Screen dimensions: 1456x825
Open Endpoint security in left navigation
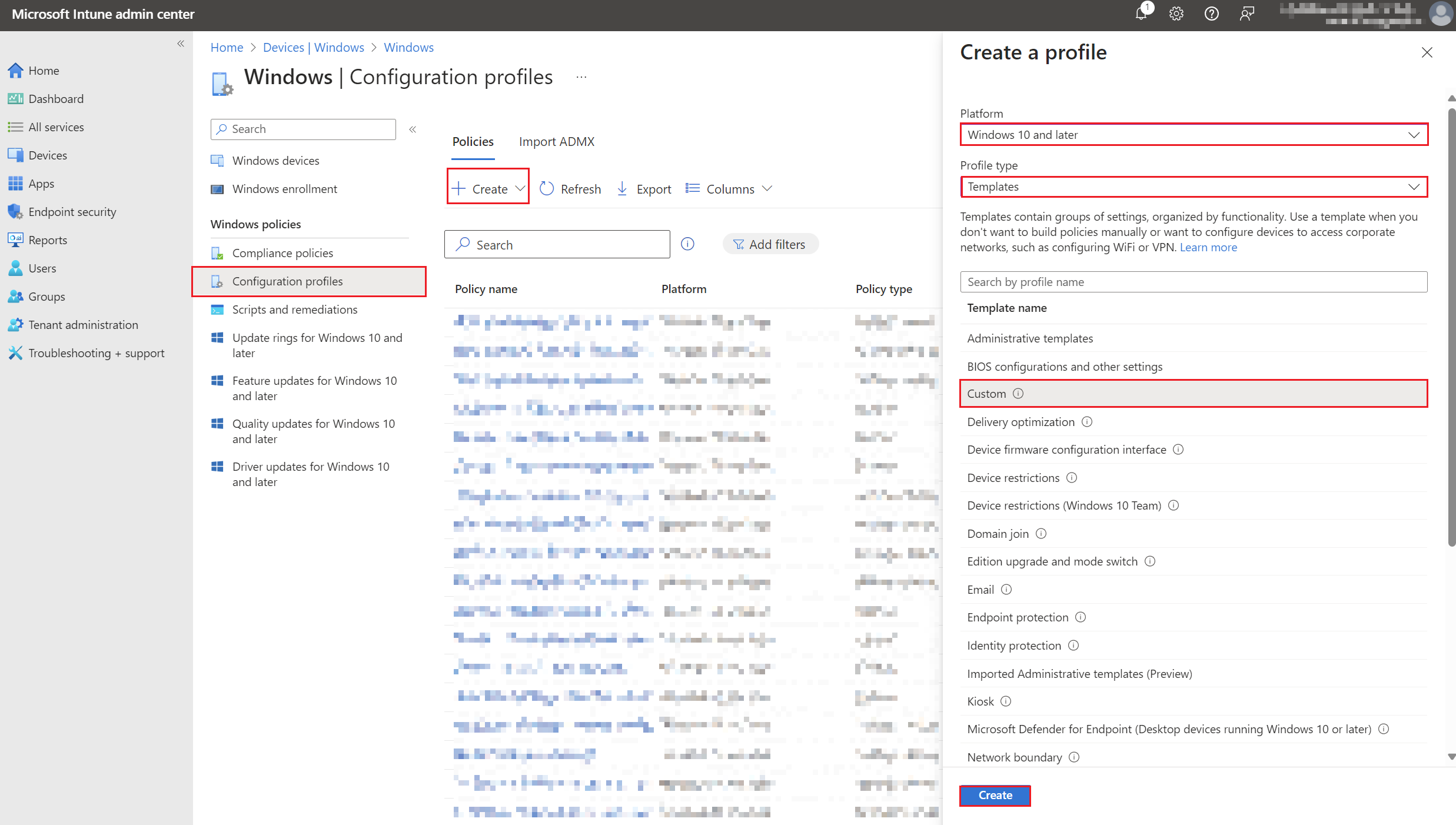pos(72,212)
